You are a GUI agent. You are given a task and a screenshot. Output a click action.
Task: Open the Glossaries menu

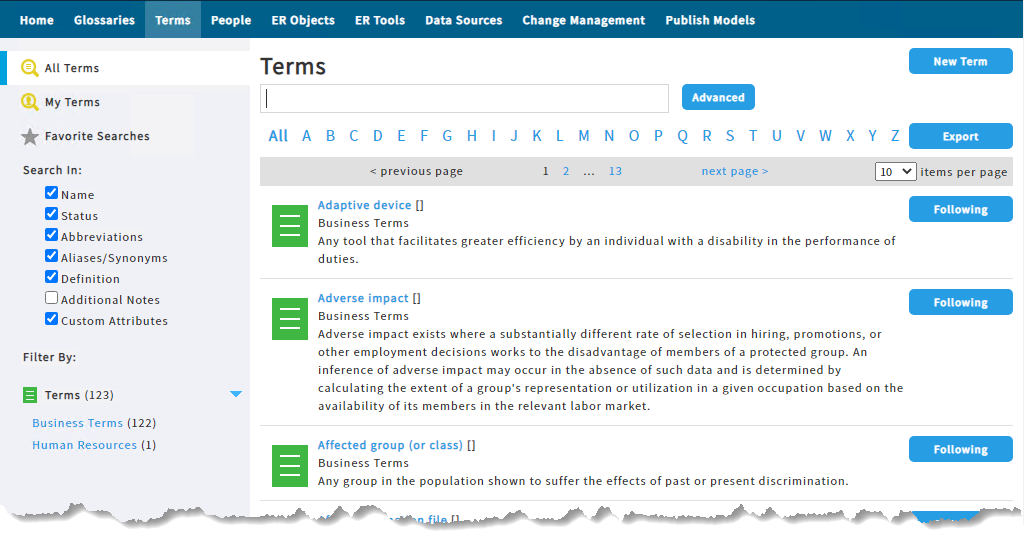pos(104,20)
